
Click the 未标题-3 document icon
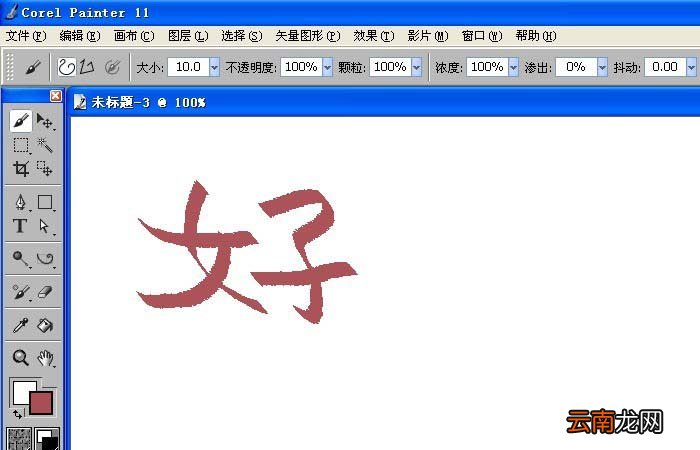(80, 102)
